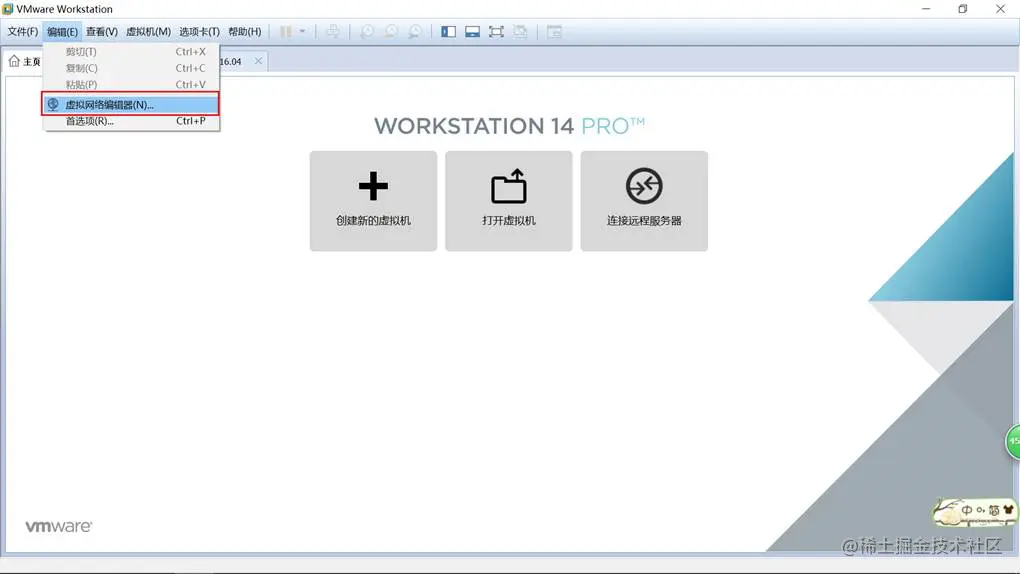Click the green floating circle widget
Viewport: 1020px width, 574px height.
point(1013,442)
